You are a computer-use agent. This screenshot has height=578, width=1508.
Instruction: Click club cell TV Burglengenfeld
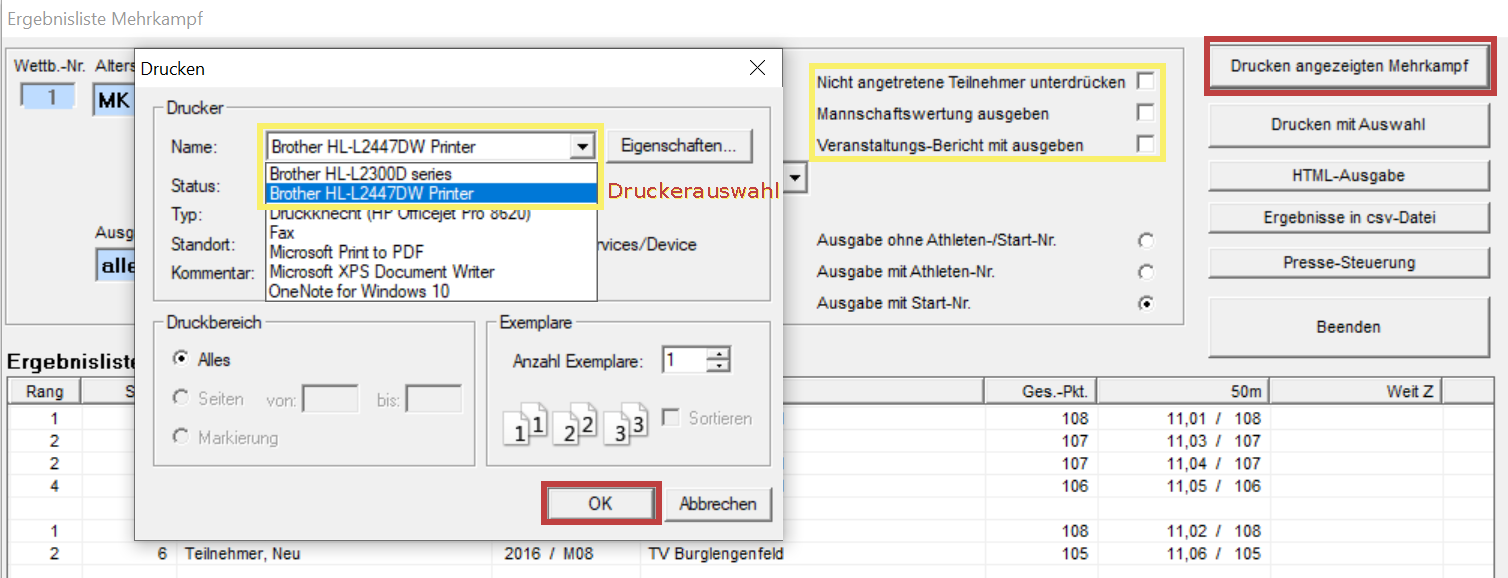(x=716, y=553)
